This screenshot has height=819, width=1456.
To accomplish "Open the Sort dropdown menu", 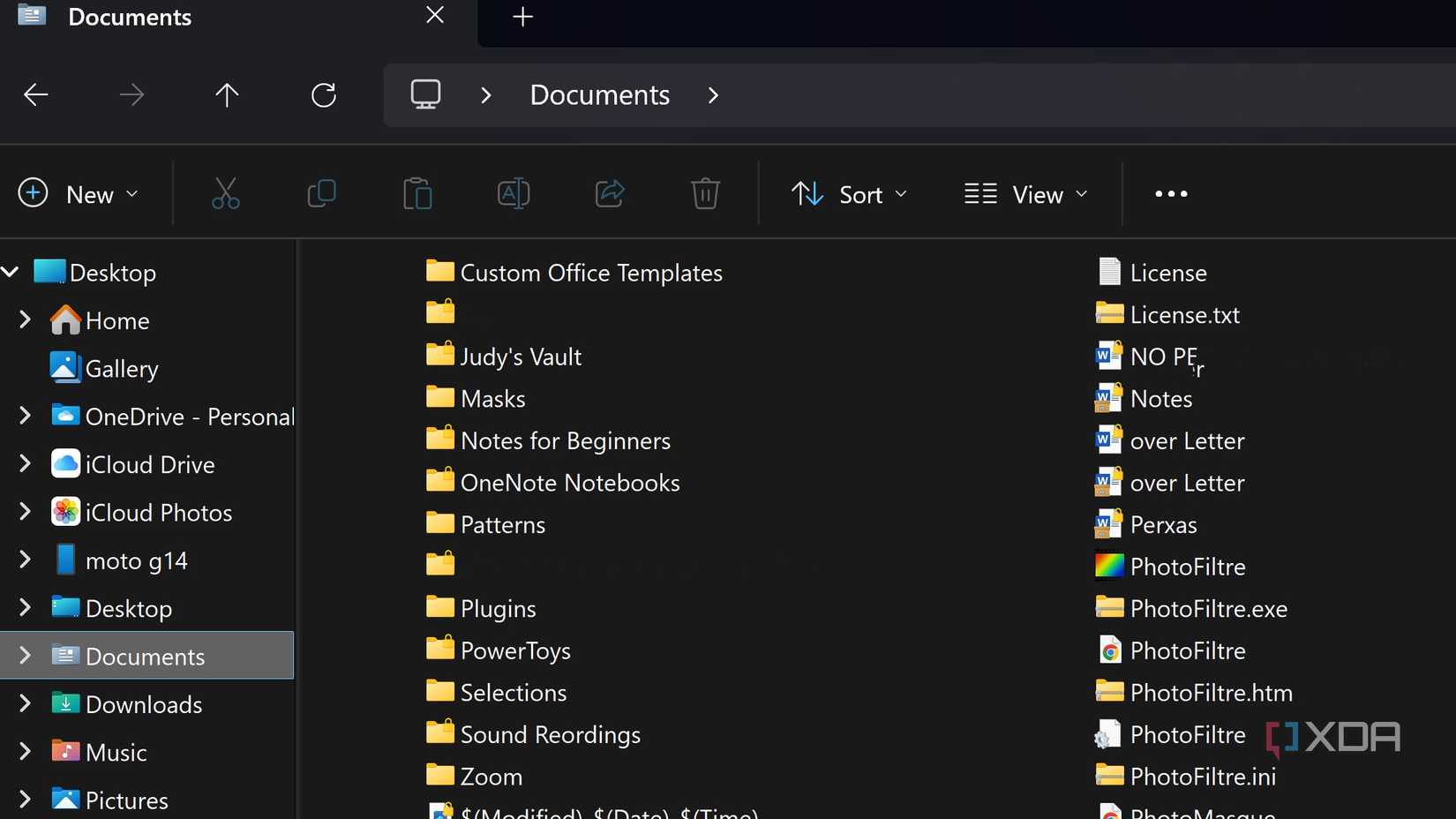I will [849, 194].
